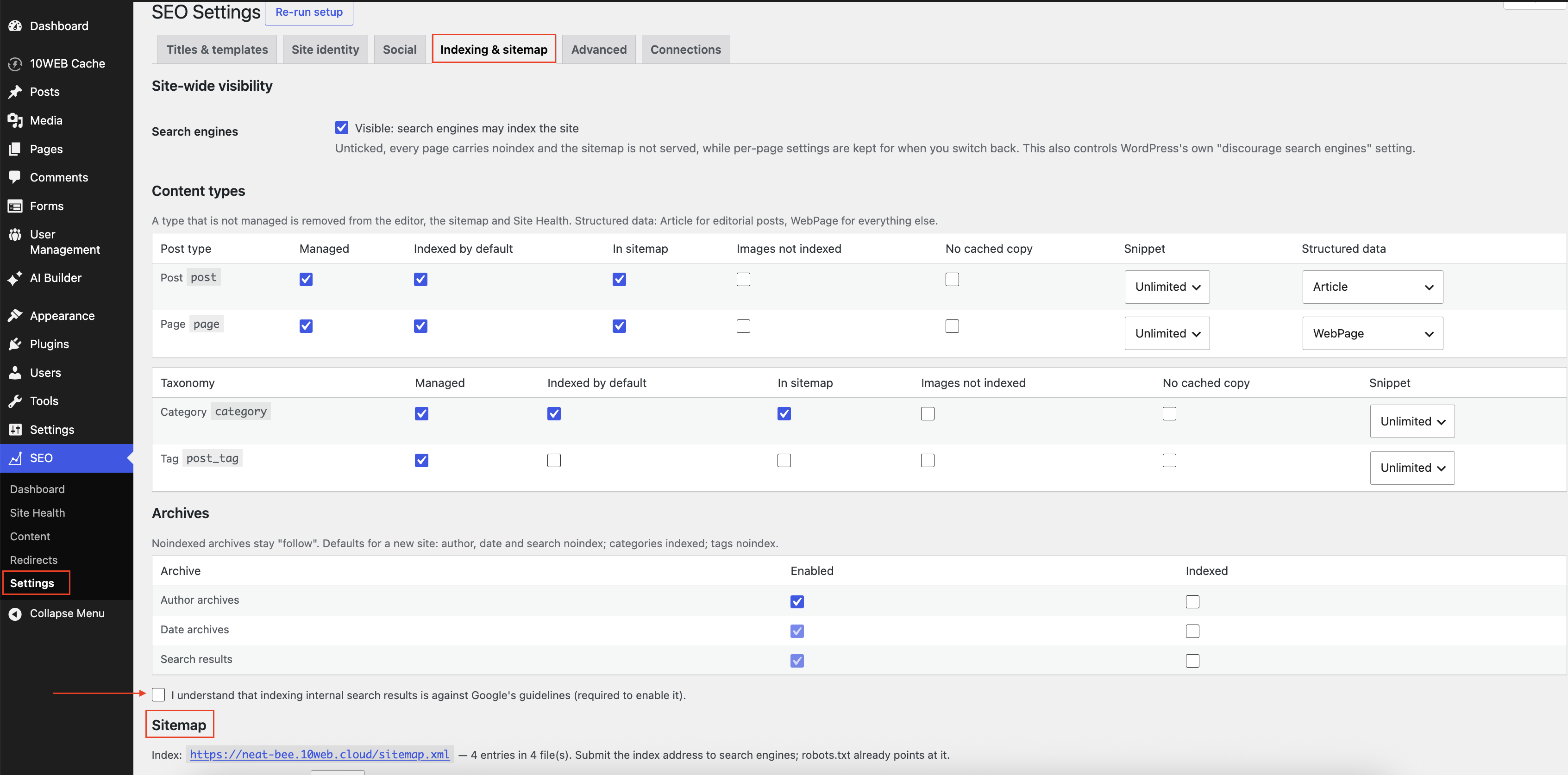This screenshot has width=1568, height=775.
Task: Open the Tools wrench icon
Action: coord(15,401)
